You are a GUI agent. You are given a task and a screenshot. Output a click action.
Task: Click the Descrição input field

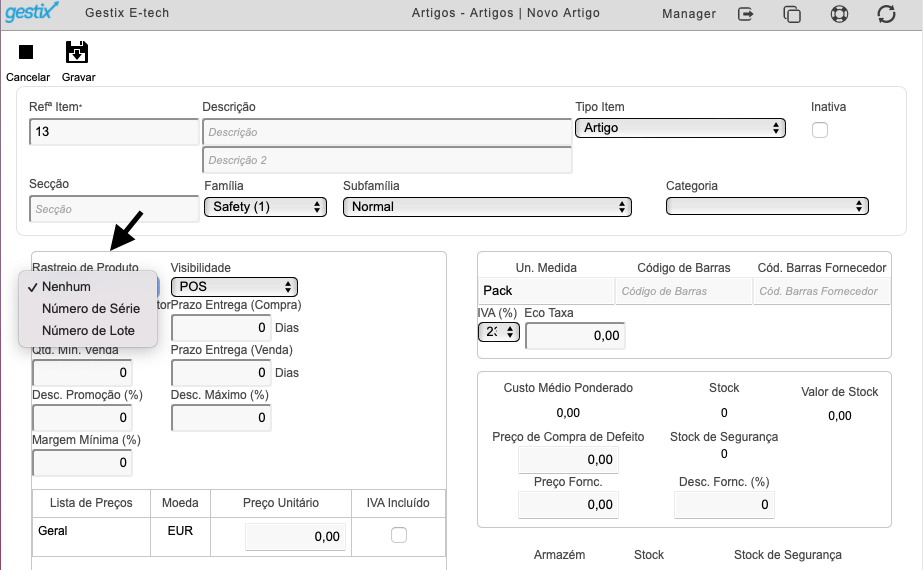(x=387, y=132)
